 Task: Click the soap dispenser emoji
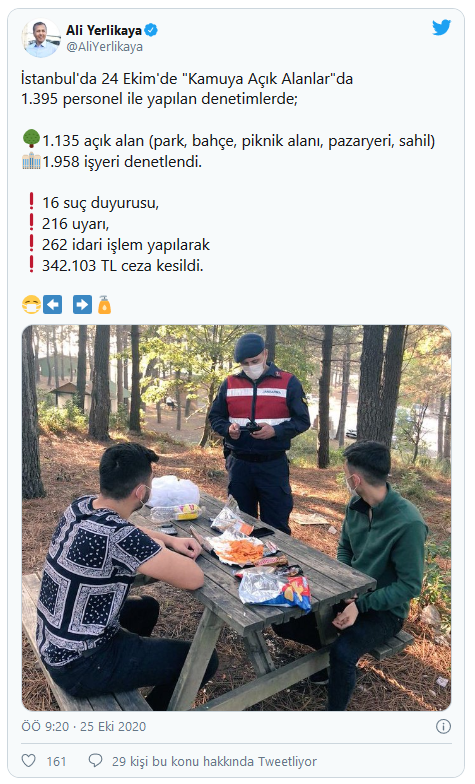[x=104, y=304]
